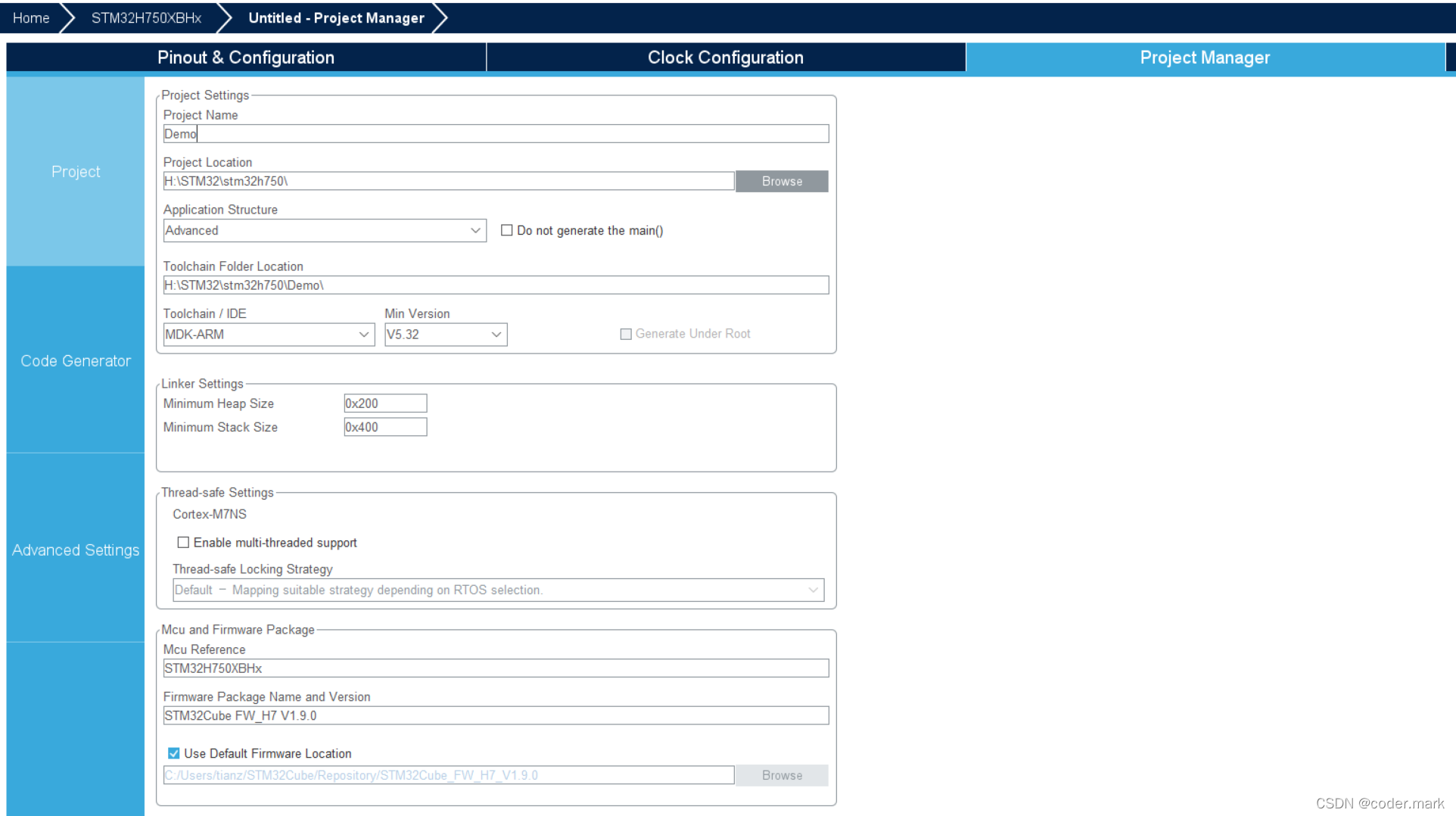Switch to Clock Configuration tab

tap(726, 58)
